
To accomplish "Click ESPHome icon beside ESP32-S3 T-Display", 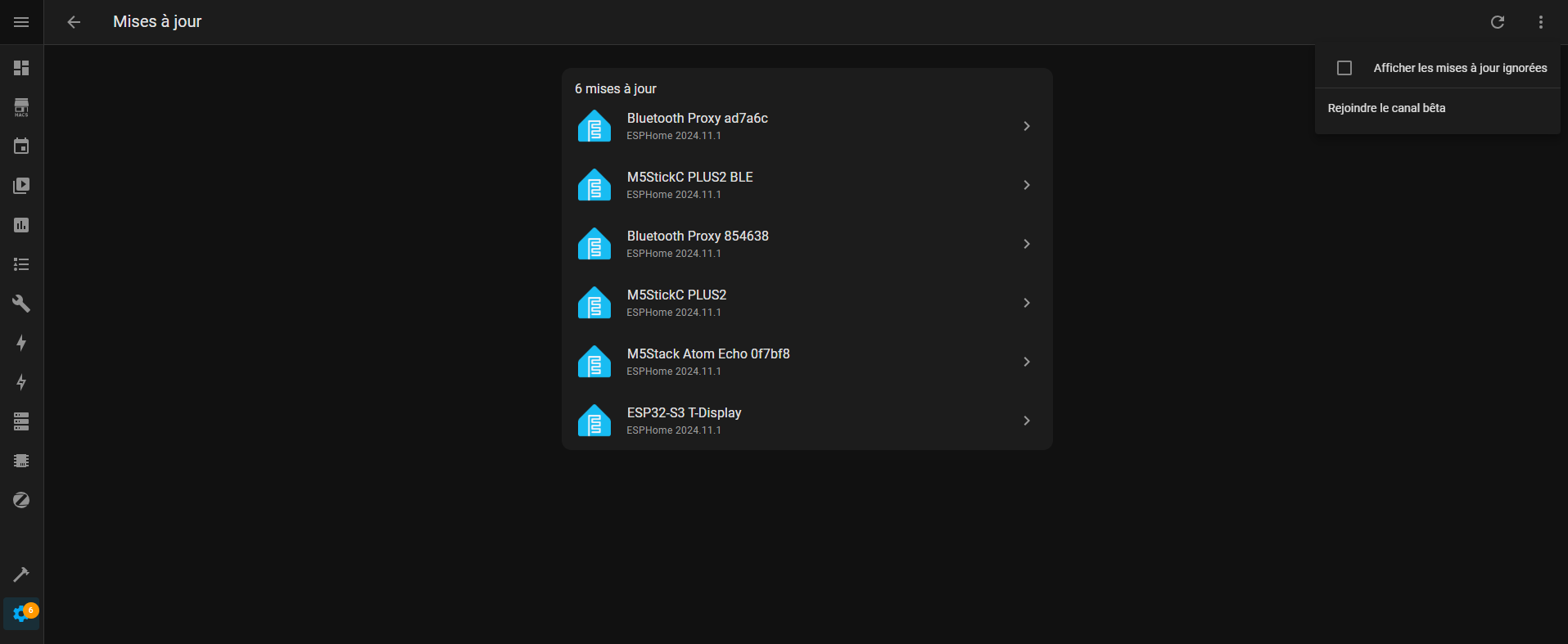I will pos(594,421).
